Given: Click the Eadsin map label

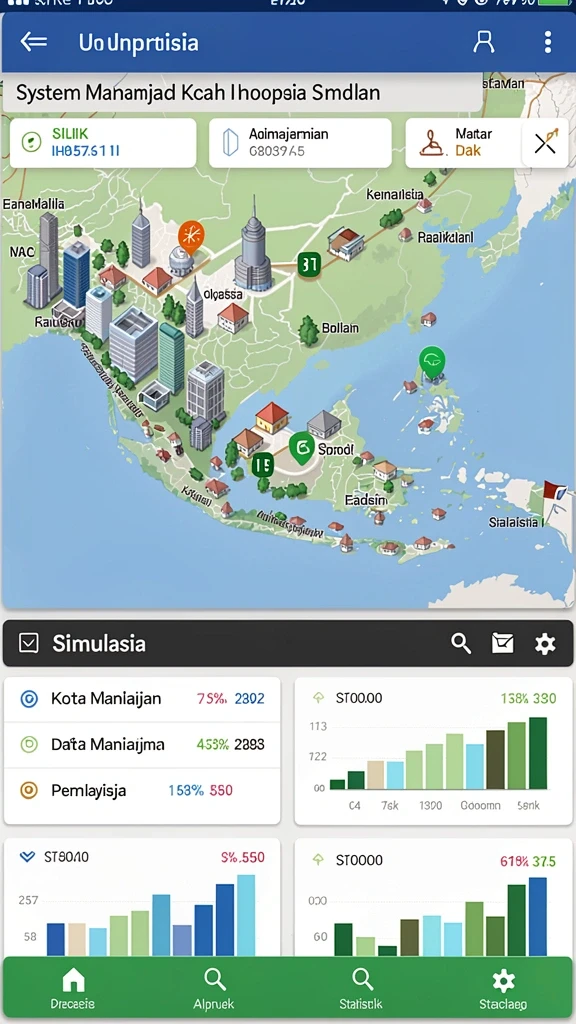Looking at the screenshot, I should coord(365,500).
